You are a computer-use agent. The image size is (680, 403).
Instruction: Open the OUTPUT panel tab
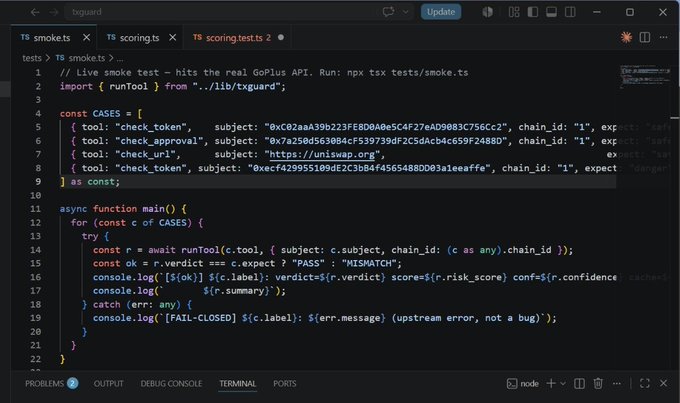click(x=108, y=383)
